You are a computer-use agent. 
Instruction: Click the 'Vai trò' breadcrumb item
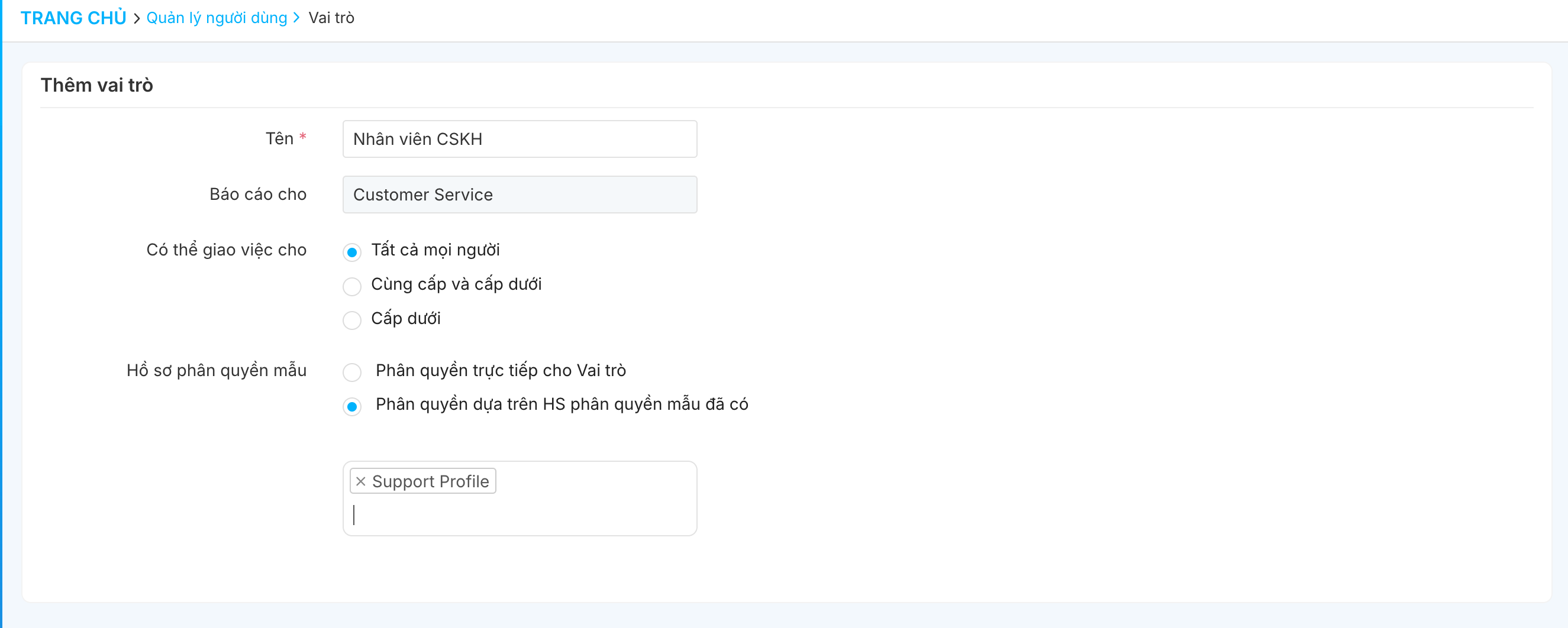(x=331, y=18)
